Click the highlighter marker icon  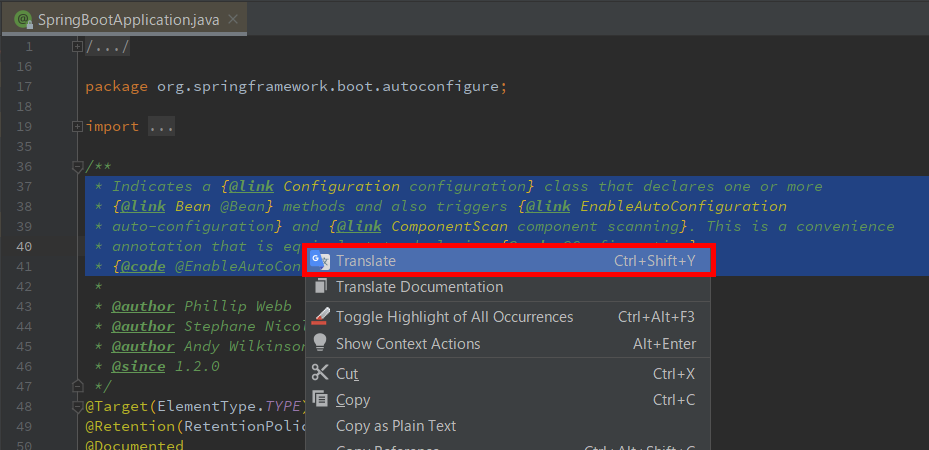(x=320, y=316)
